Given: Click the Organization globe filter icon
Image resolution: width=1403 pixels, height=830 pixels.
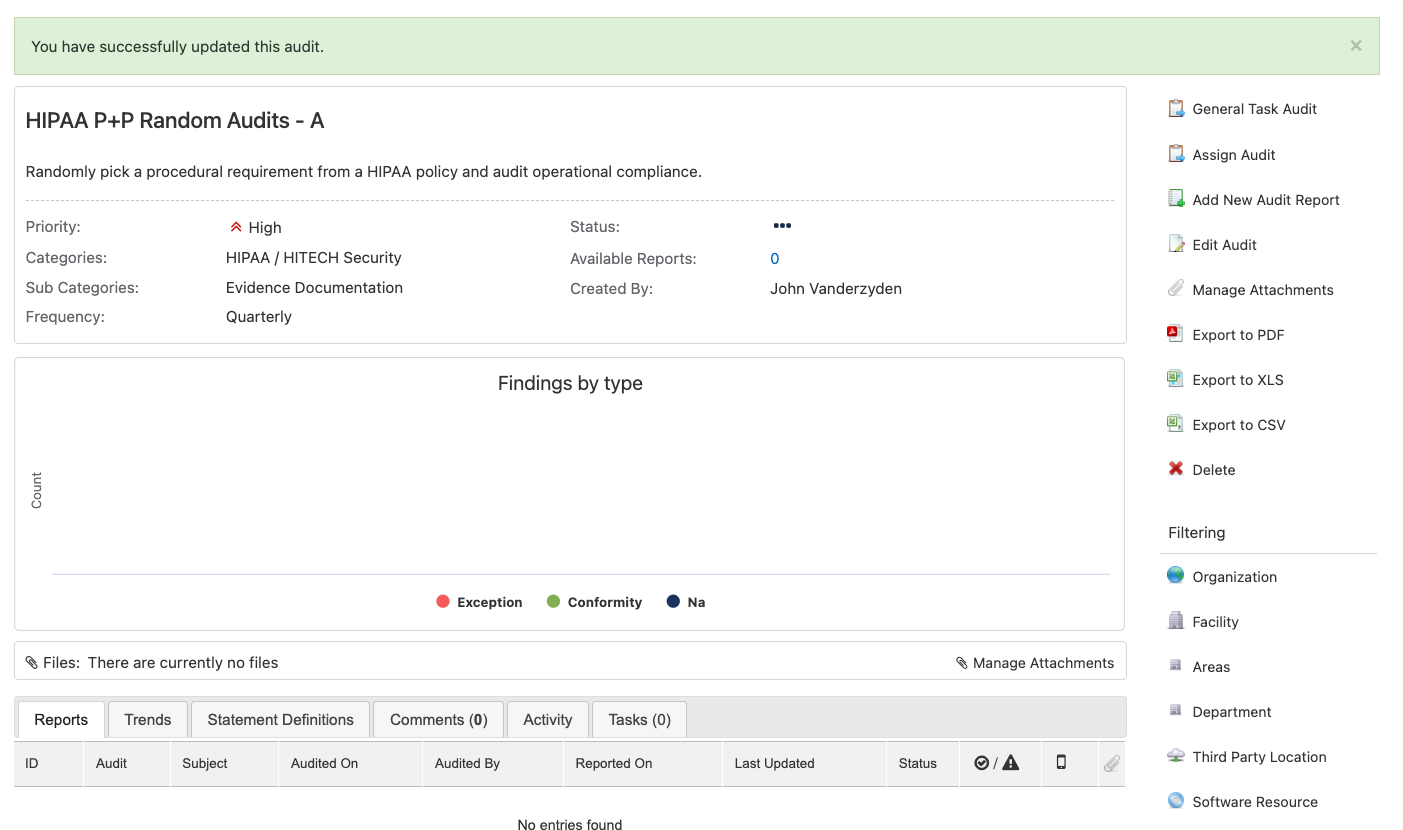Looking at the screenshot, I should [1176, 576].
